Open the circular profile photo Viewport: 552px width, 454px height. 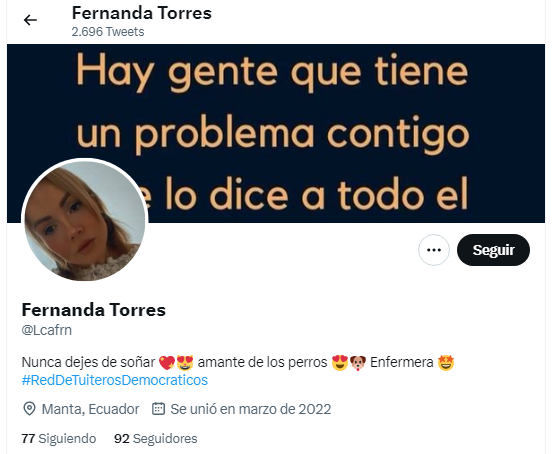pos(84,221)
